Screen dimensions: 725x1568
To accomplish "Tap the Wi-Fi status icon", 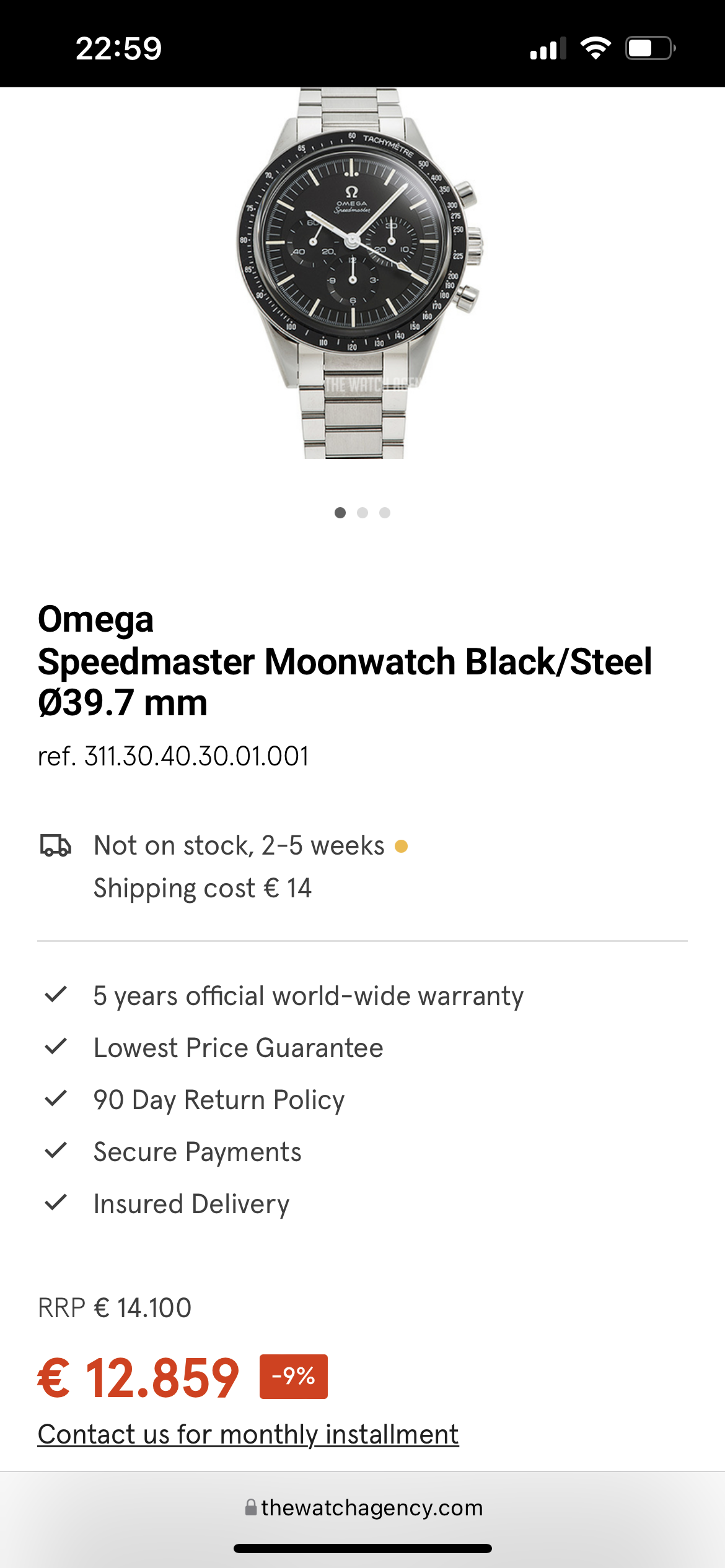I will click(595, 48).
